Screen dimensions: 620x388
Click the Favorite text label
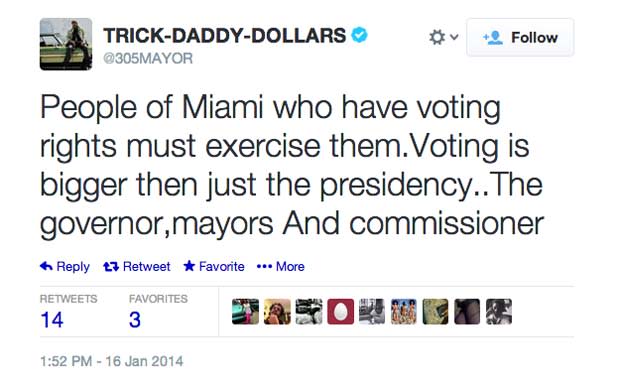(221, 267)
